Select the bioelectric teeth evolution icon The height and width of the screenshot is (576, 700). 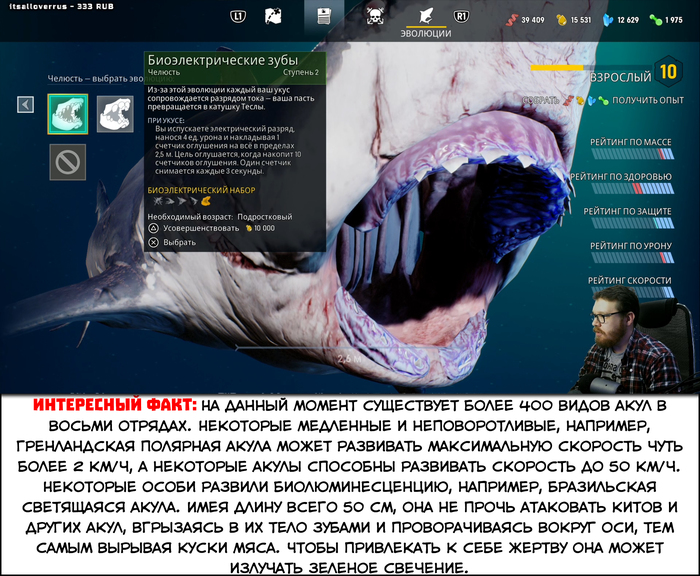click(68, 114)
